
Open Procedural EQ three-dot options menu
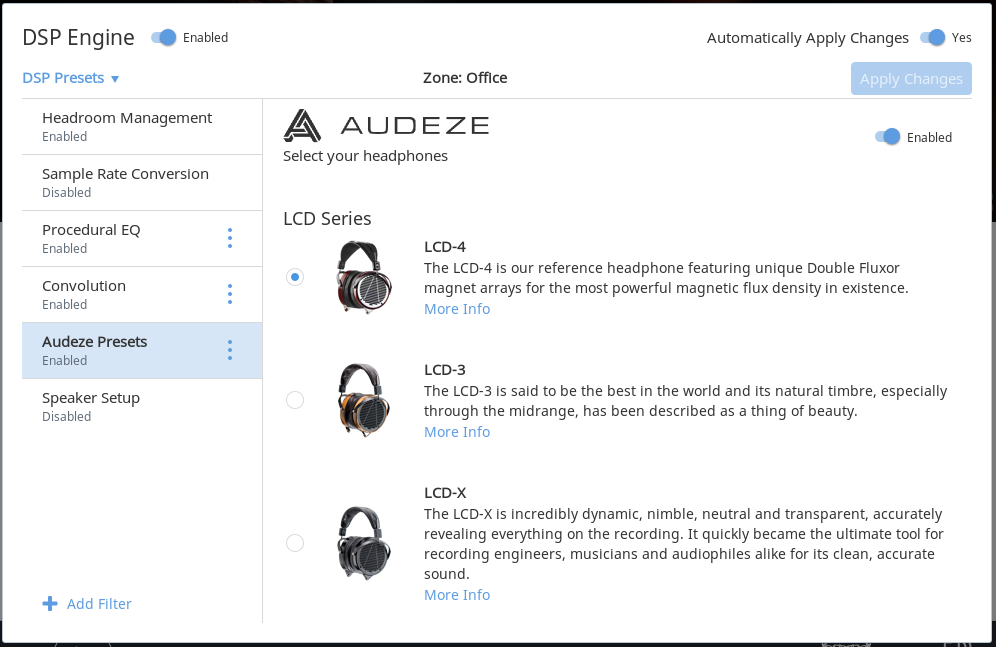pos(230,238)
